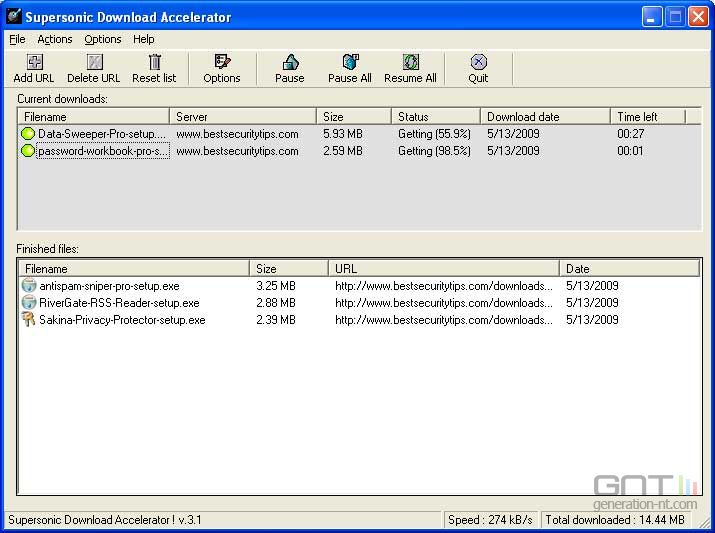Select antispam-sniper-pro-setup.exe finished file
Image resolution: width=715 pixels, height=533 pixels.
109,285
